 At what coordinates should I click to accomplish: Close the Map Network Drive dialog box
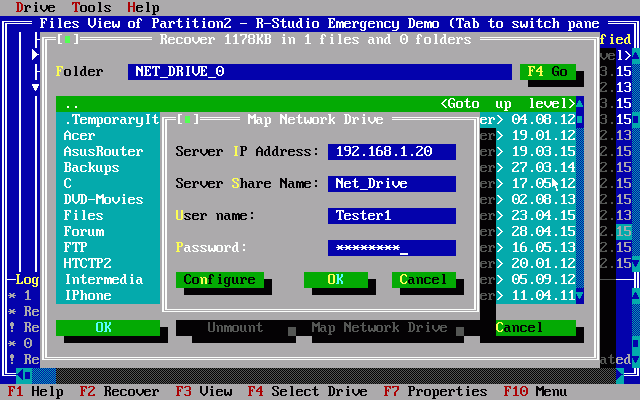tap(188, 119)
